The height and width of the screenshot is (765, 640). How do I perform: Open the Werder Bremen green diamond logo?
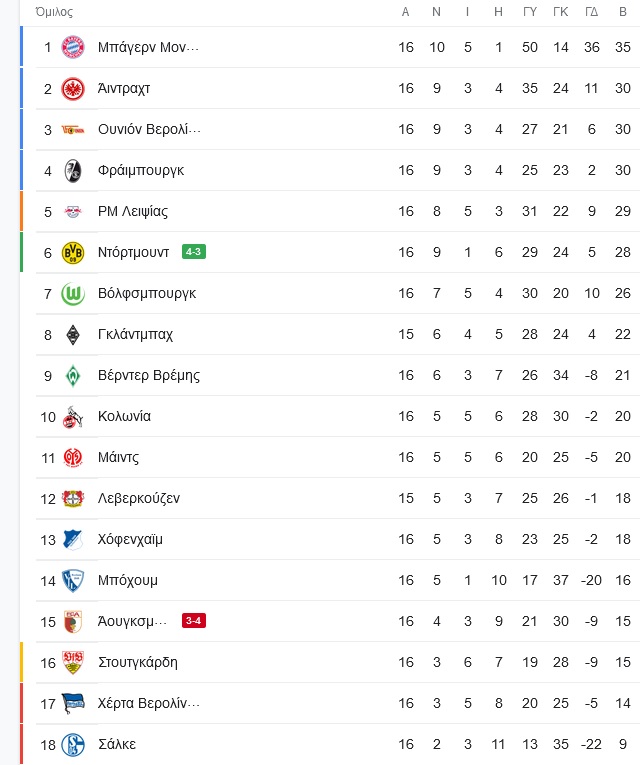(73, 376)
